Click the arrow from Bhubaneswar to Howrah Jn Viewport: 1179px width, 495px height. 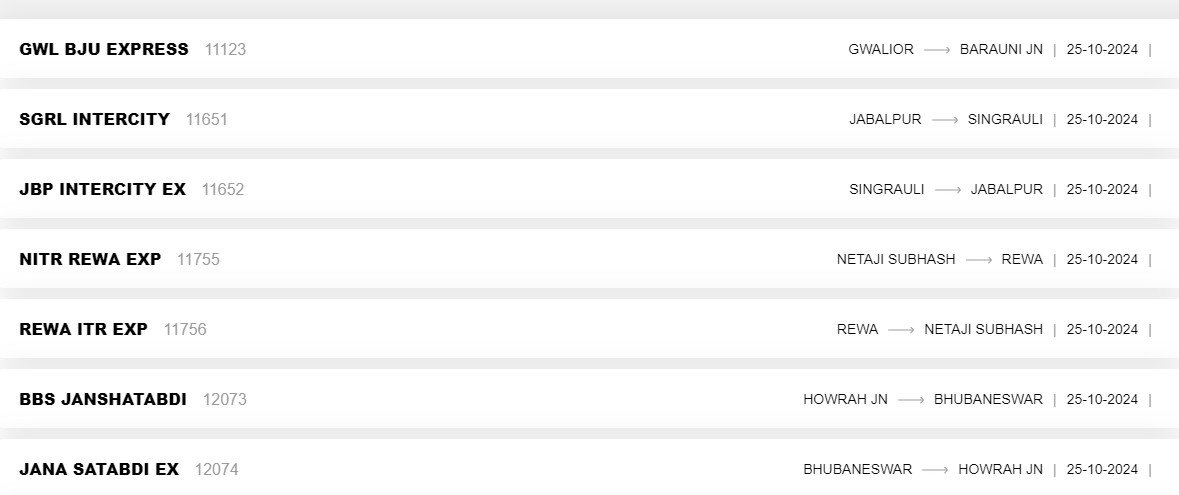pyautogui.click(x=935, y=469)
